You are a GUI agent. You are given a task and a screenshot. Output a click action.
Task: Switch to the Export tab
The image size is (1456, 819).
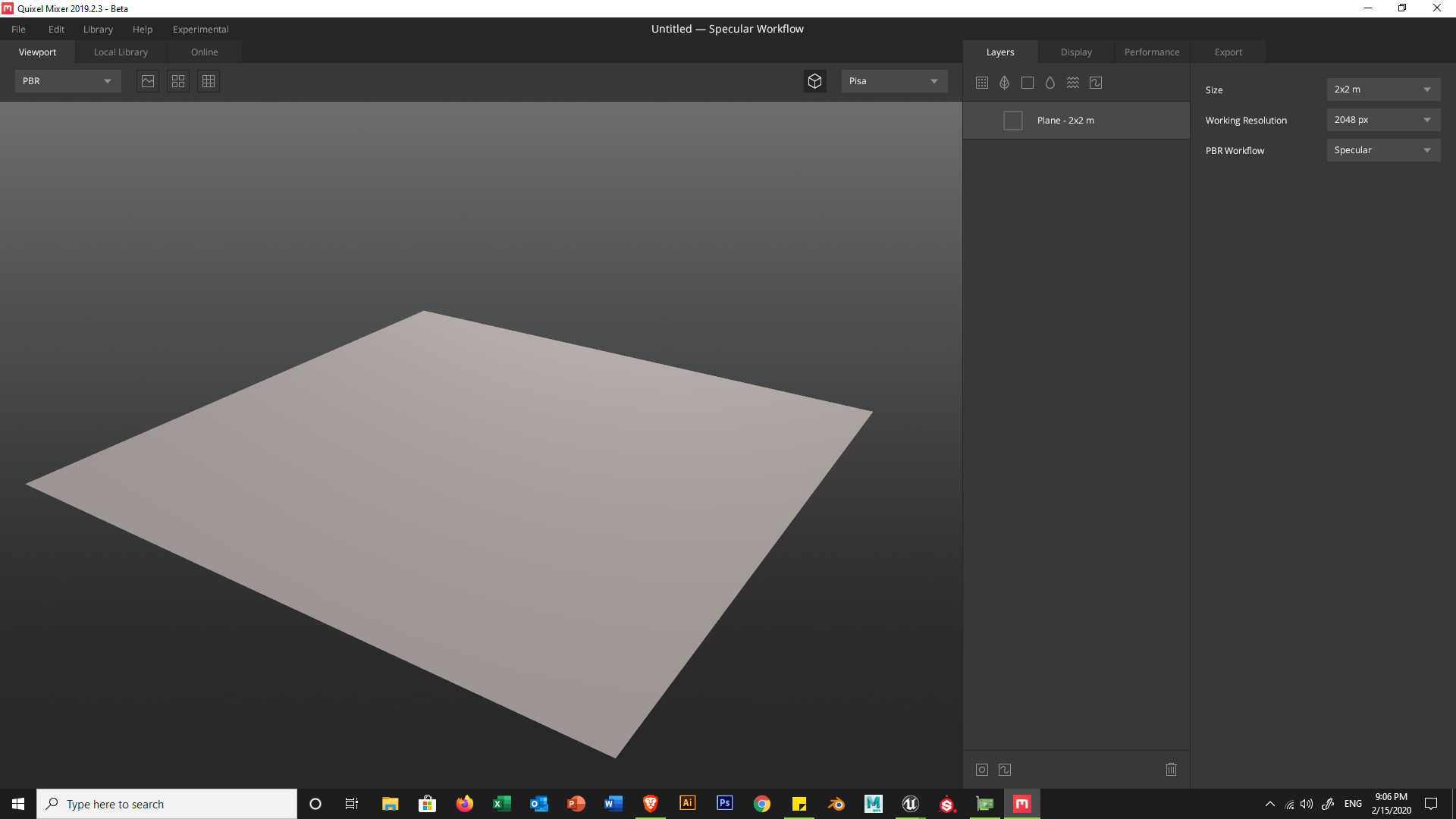pyautogui.click(x=1228, y=52)
